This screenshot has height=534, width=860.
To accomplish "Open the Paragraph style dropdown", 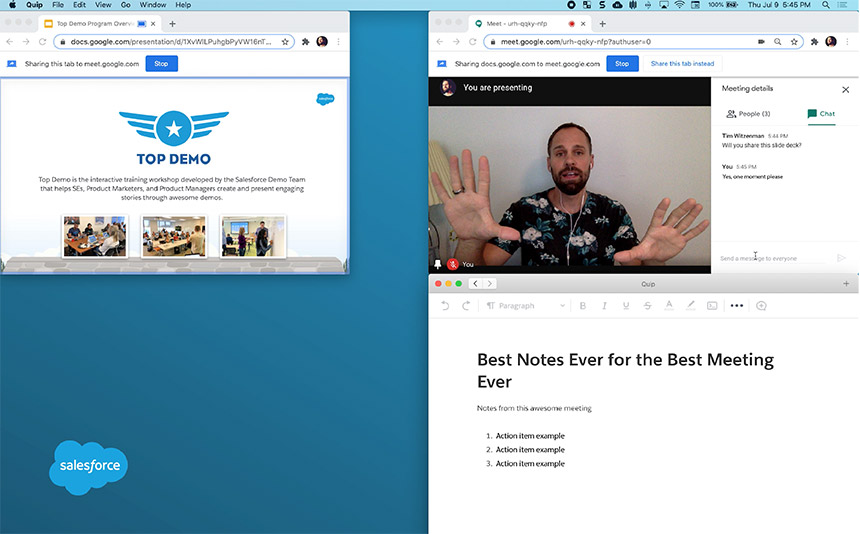I will click(x=525, y=306).
